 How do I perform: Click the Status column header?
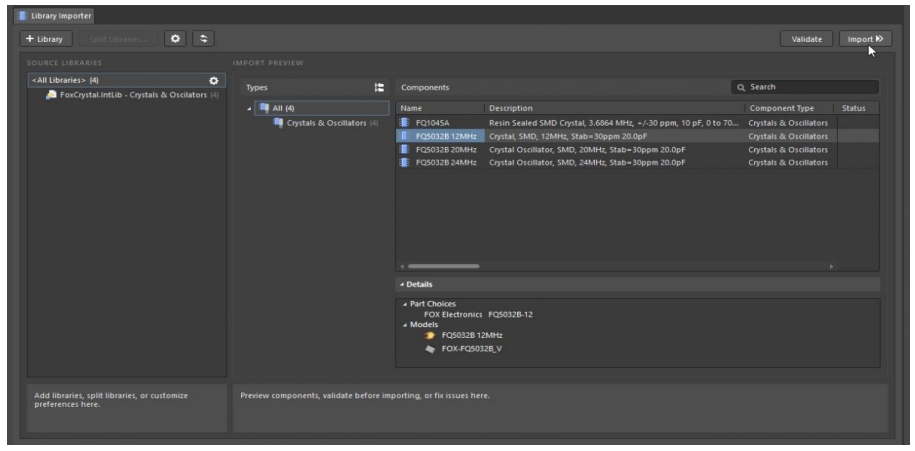(x=857, y=109)
